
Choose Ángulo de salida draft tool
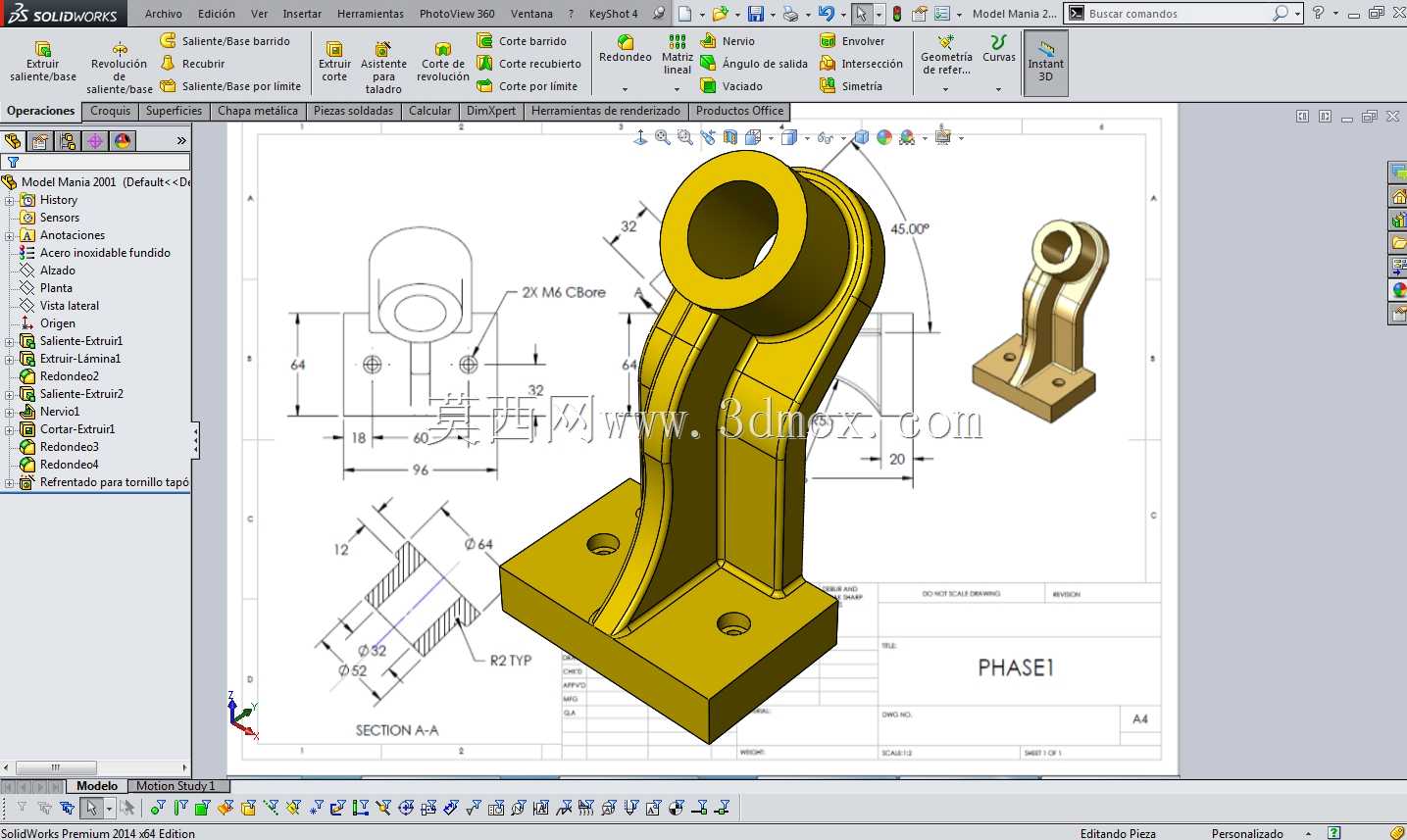754,64
